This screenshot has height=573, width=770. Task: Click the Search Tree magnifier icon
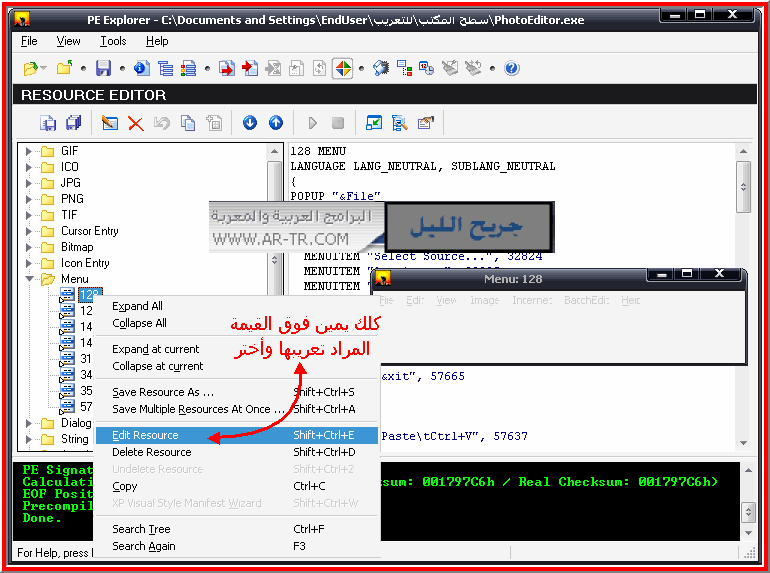(400, 123)
